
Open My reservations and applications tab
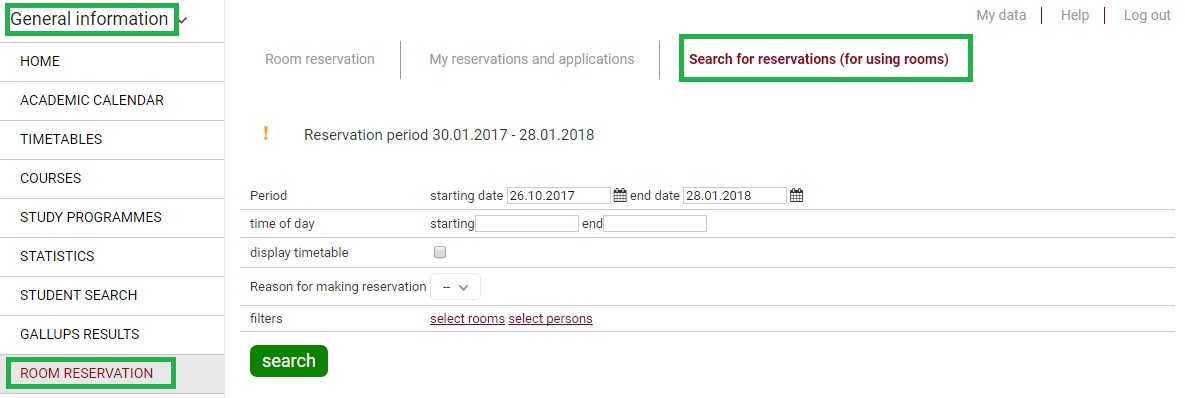click(532, 59)
